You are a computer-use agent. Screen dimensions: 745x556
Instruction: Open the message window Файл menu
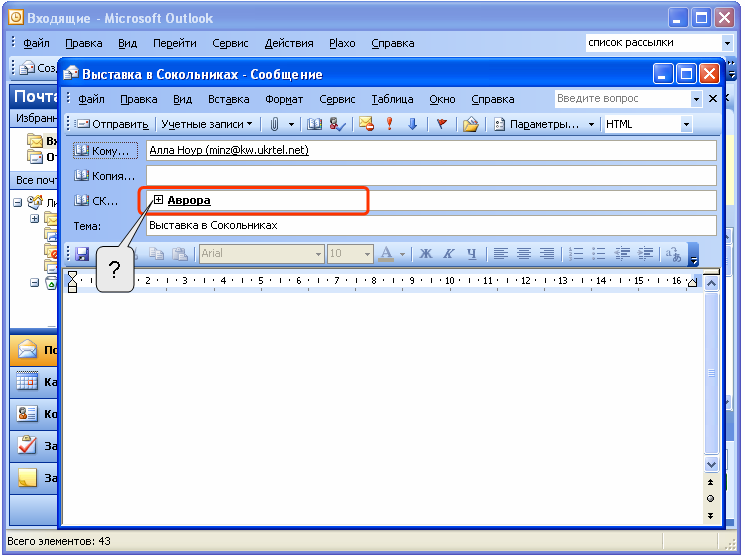point(91,99)
